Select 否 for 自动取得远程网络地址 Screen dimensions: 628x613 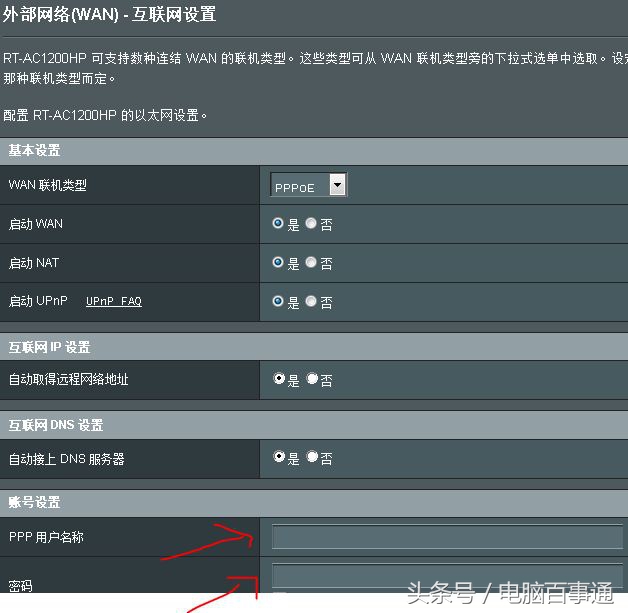click(312, 378)
